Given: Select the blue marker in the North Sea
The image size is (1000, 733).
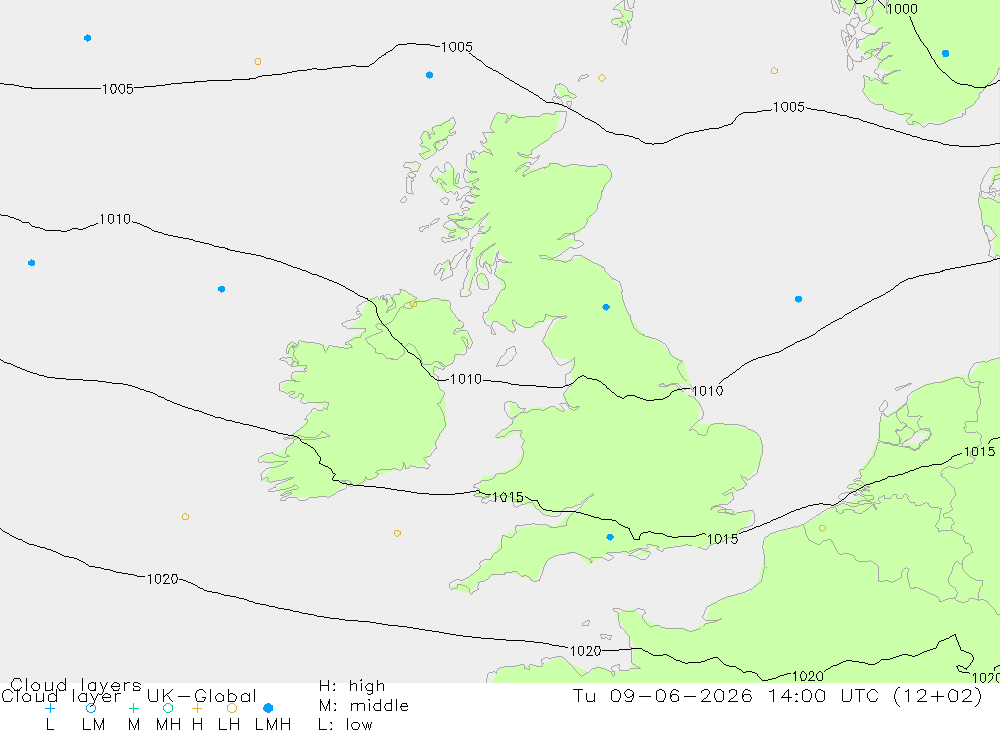Looking at the screenshot, I should (798, 299).
